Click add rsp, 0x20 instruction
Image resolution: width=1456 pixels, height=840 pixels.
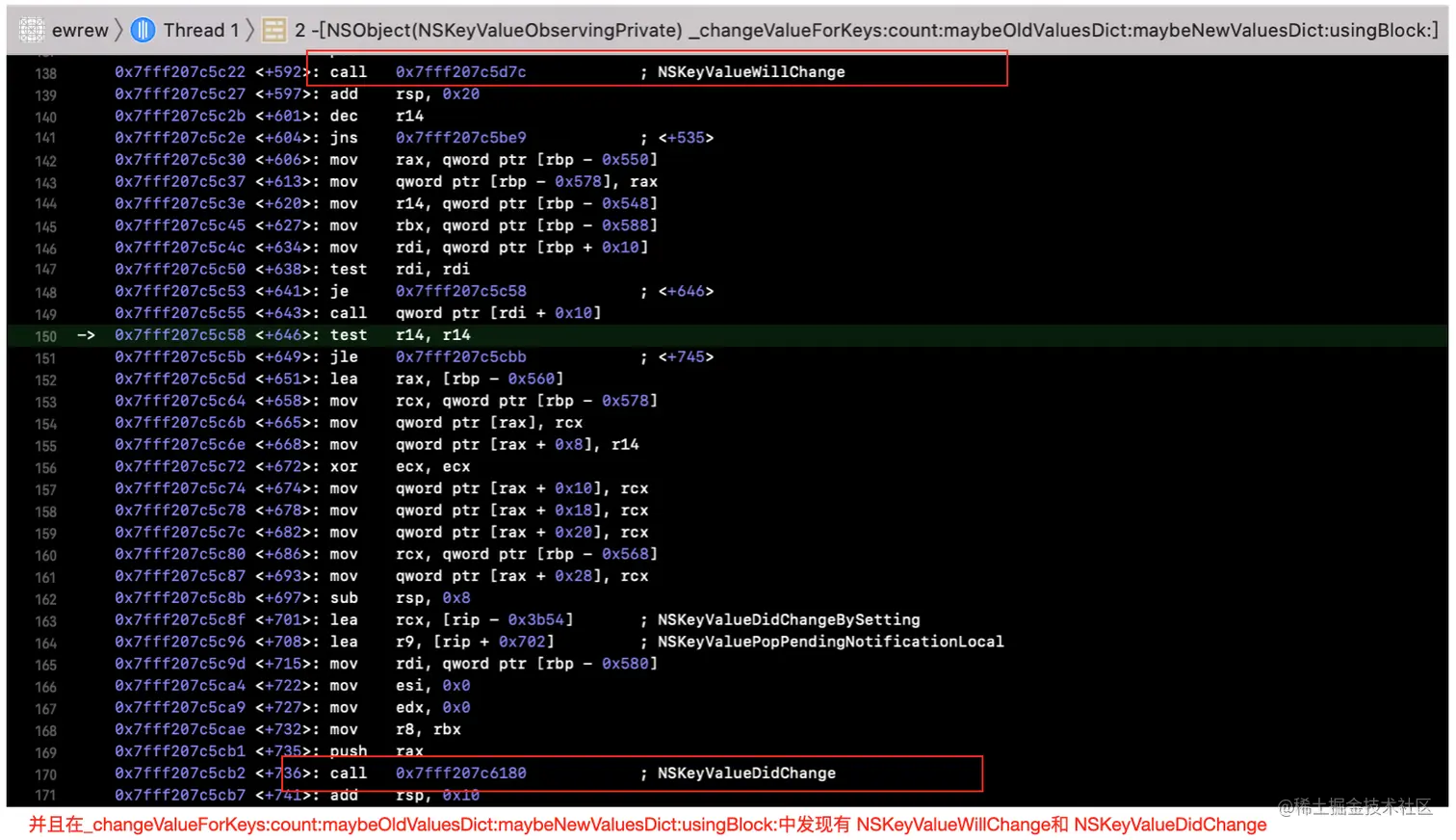[404, 94]
